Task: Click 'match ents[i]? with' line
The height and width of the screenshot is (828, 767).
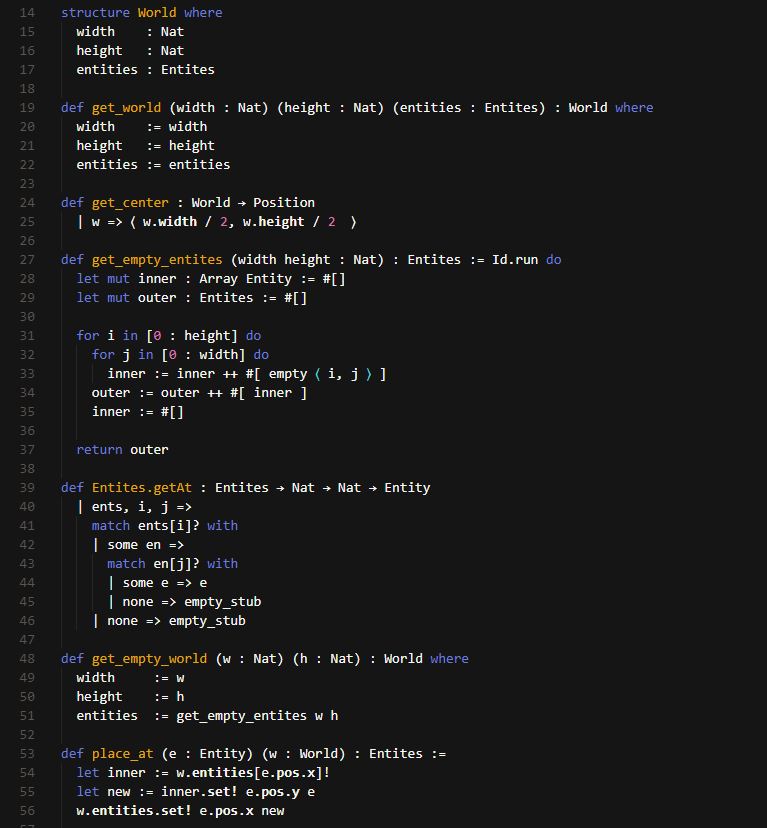Action: [165, 526]
